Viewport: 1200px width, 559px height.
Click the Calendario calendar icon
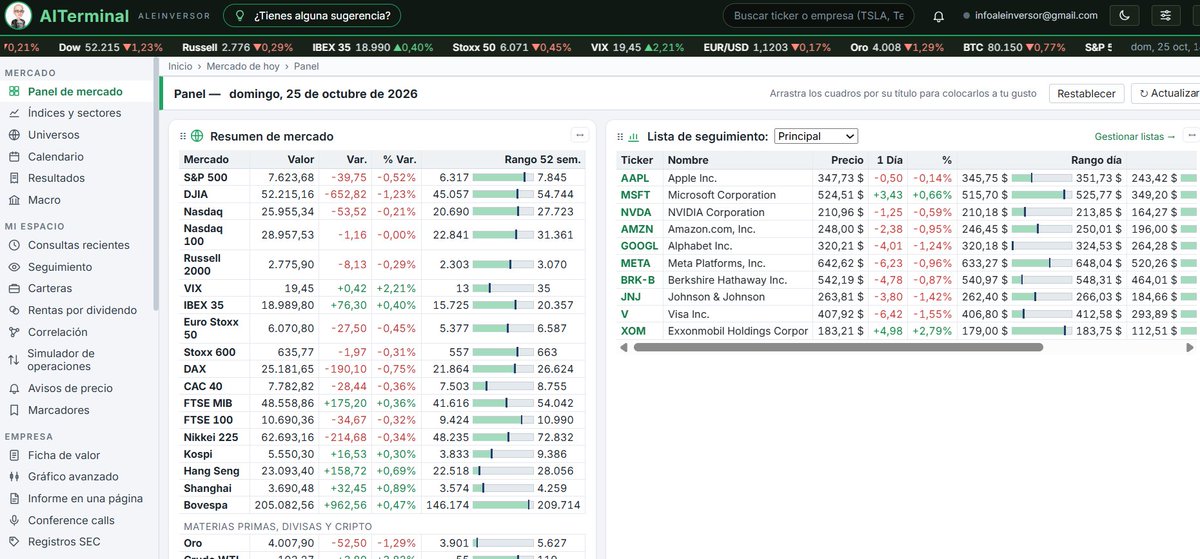click(x=15, y=157)
